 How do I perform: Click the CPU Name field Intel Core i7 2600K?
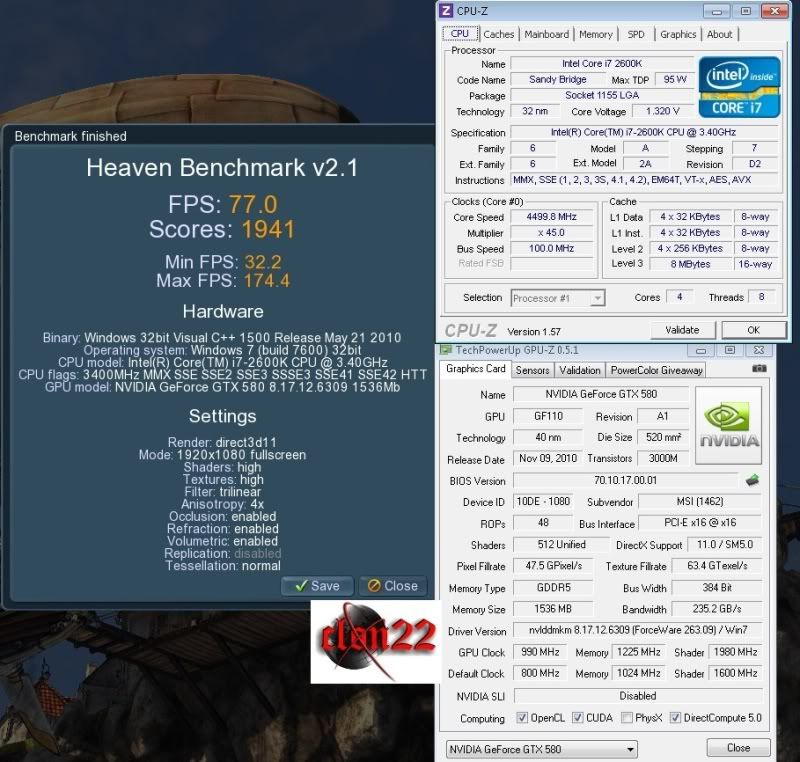coord(602,64)
